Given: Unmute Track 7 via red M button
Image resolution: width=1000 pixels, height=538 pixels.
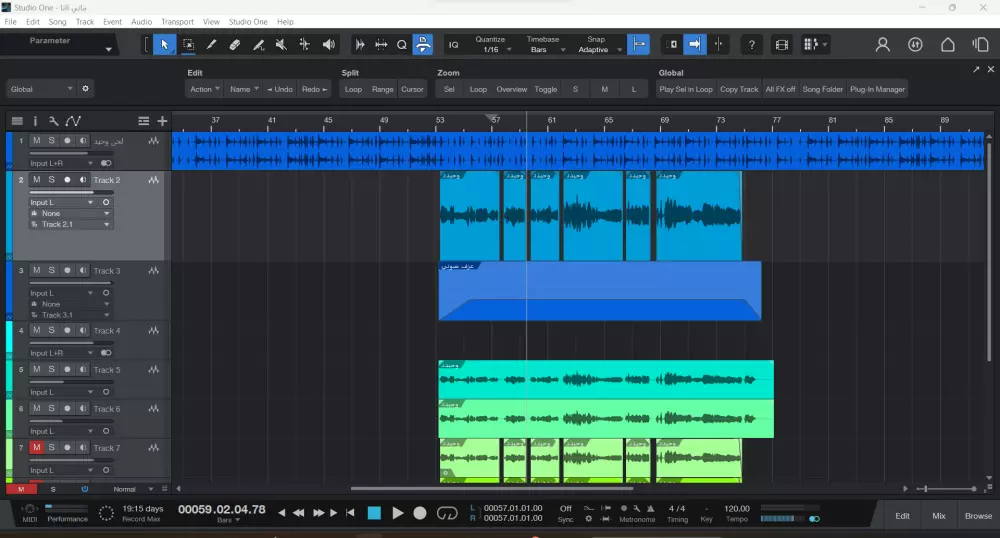Looking at the screenshot, I should click(37, 448).
